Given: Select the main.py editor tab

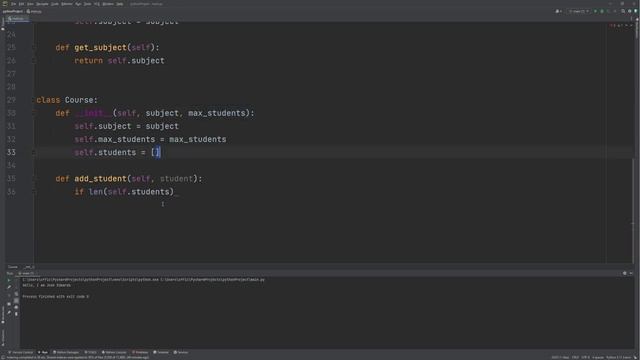Looking at the screenshot, I should [x=18, y=19].
